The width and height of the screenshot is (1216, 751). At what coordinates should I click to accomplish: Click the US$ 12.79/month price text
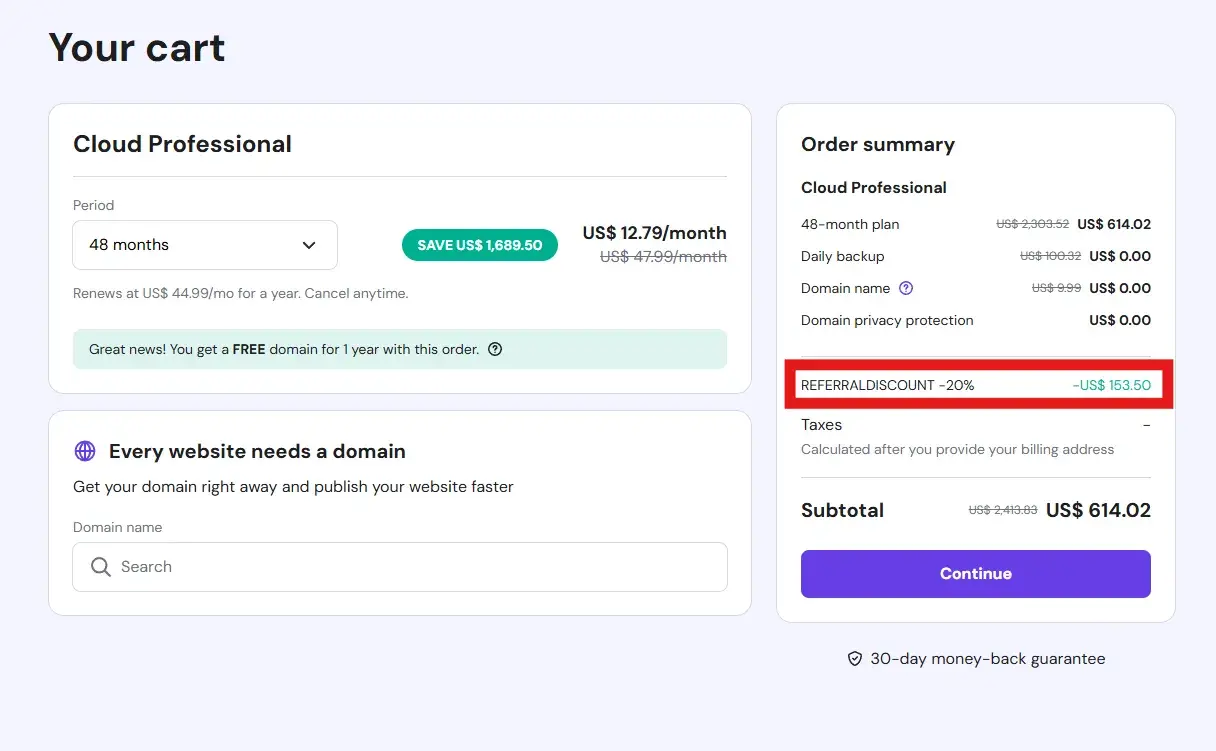pyautogui.click(x=654, y=233)
